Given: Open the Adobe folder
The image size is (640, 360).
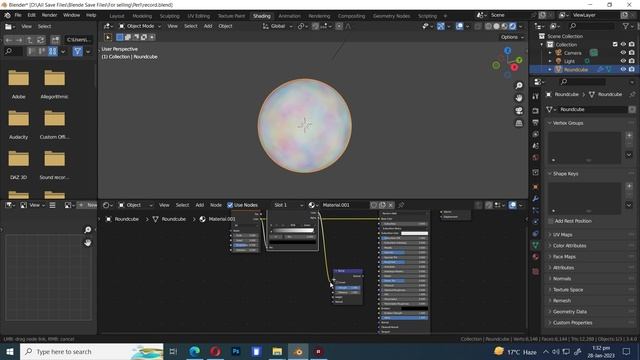Looking at the screenshot, I should 18,84.
